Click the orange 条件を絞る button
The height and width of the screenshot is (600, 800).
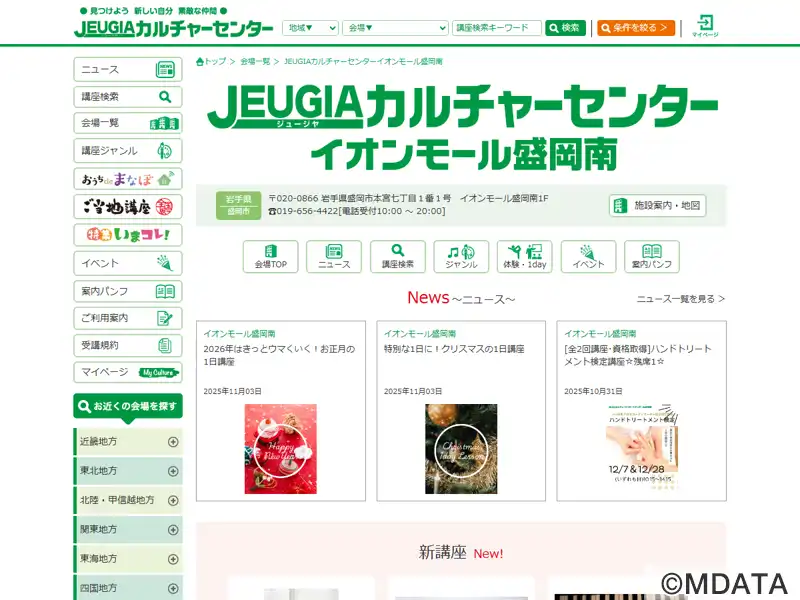(x=636, y=28)
